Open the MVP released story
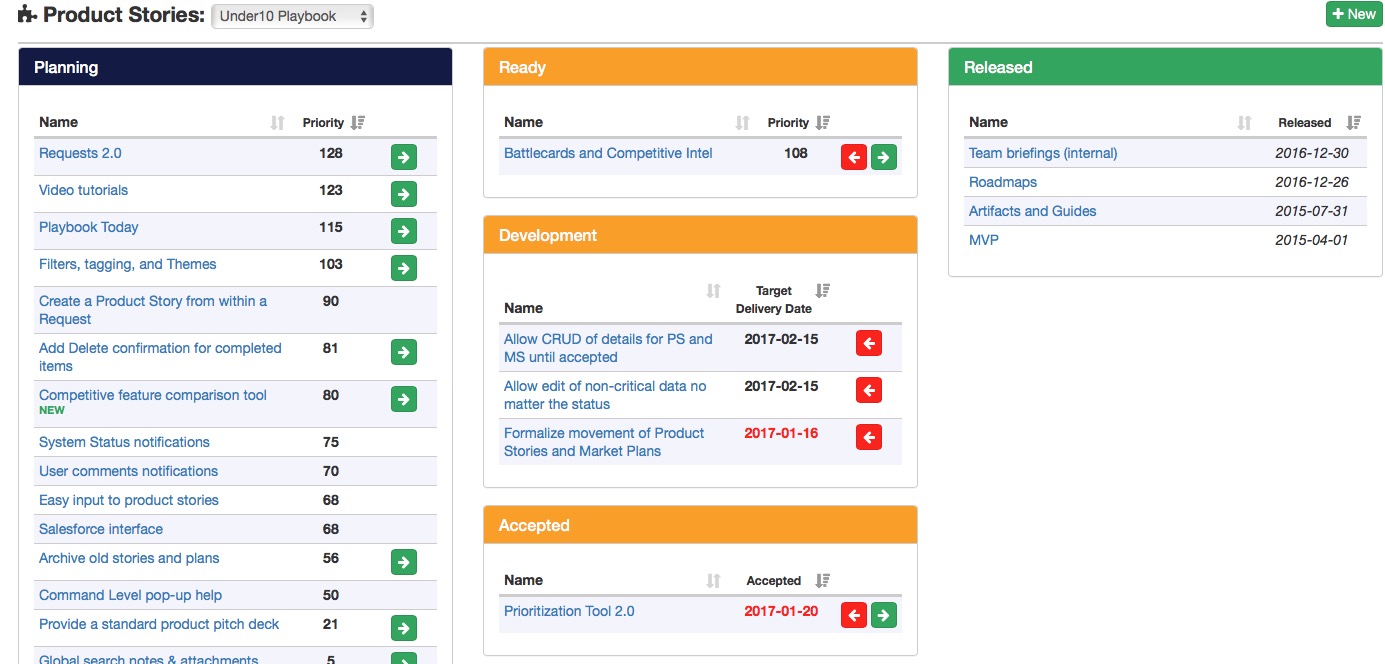 (x=984, y=240)
